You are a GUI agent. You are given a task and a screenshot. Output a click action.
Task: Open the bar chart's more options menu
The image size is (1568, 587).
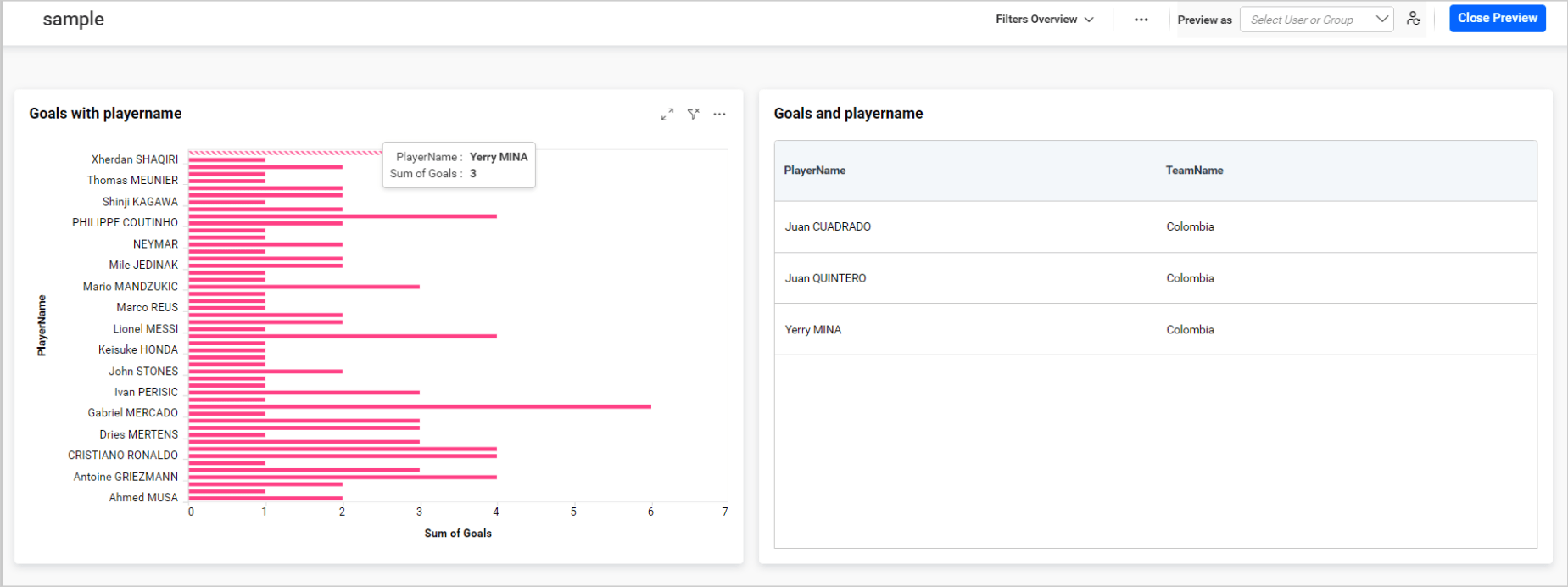point(719,115)
